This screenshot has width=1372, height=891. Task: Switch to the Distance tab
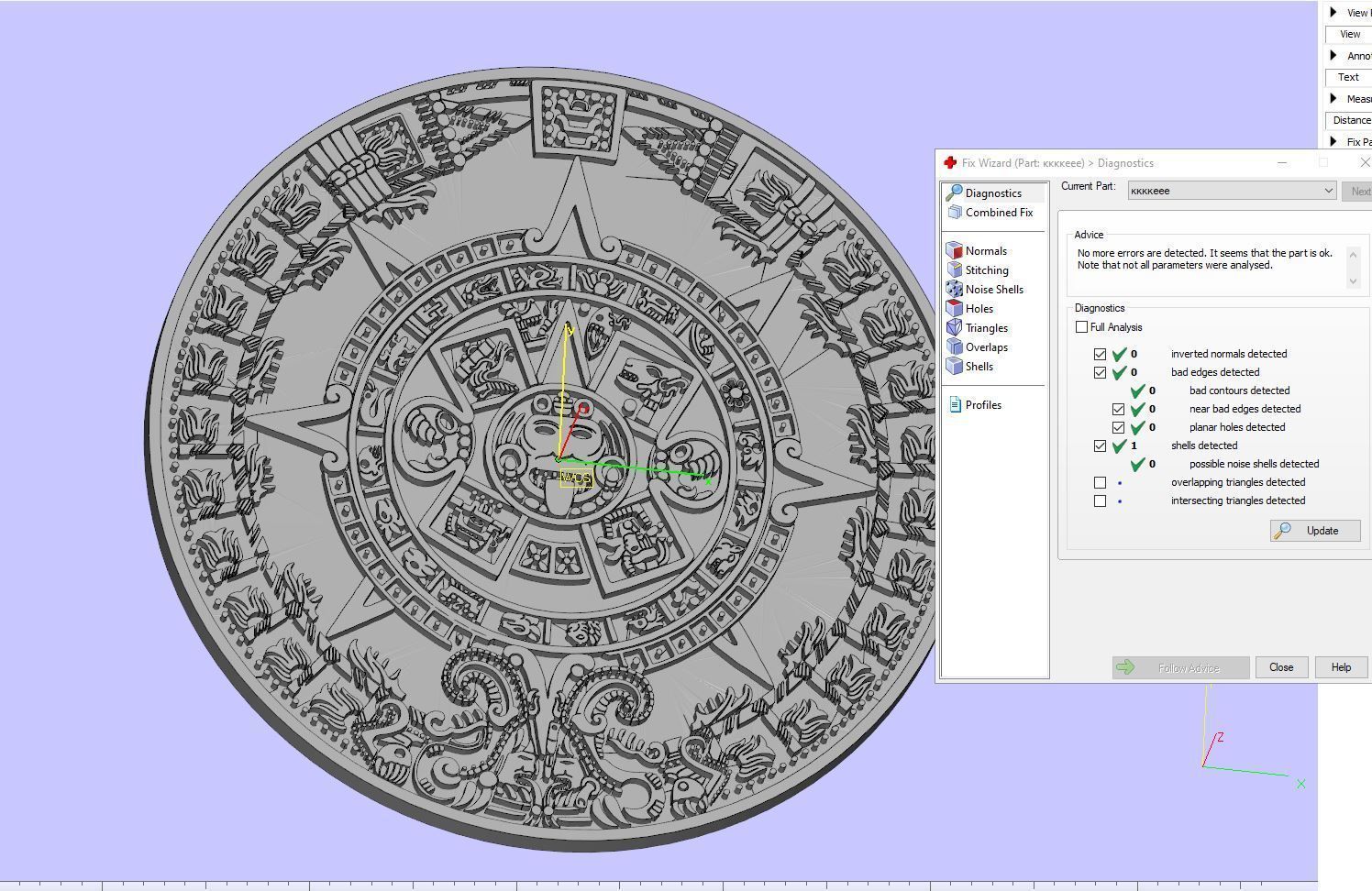(1349, 120)
